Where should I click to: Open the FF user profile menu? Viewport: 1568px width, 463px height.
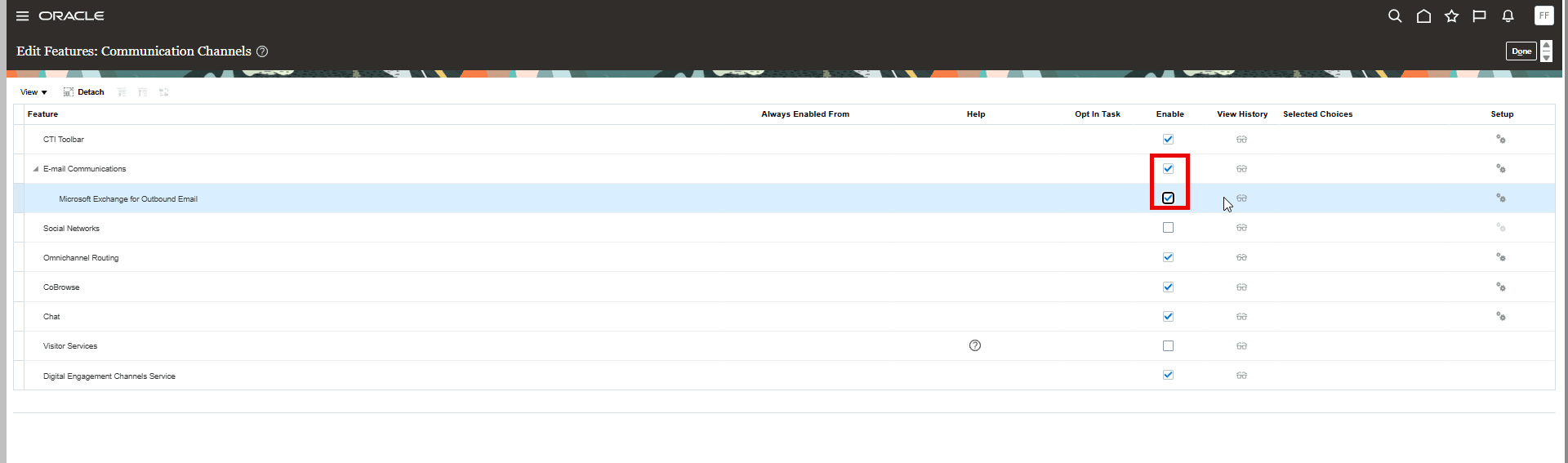pyautogui.click(x=1543, y=16)
